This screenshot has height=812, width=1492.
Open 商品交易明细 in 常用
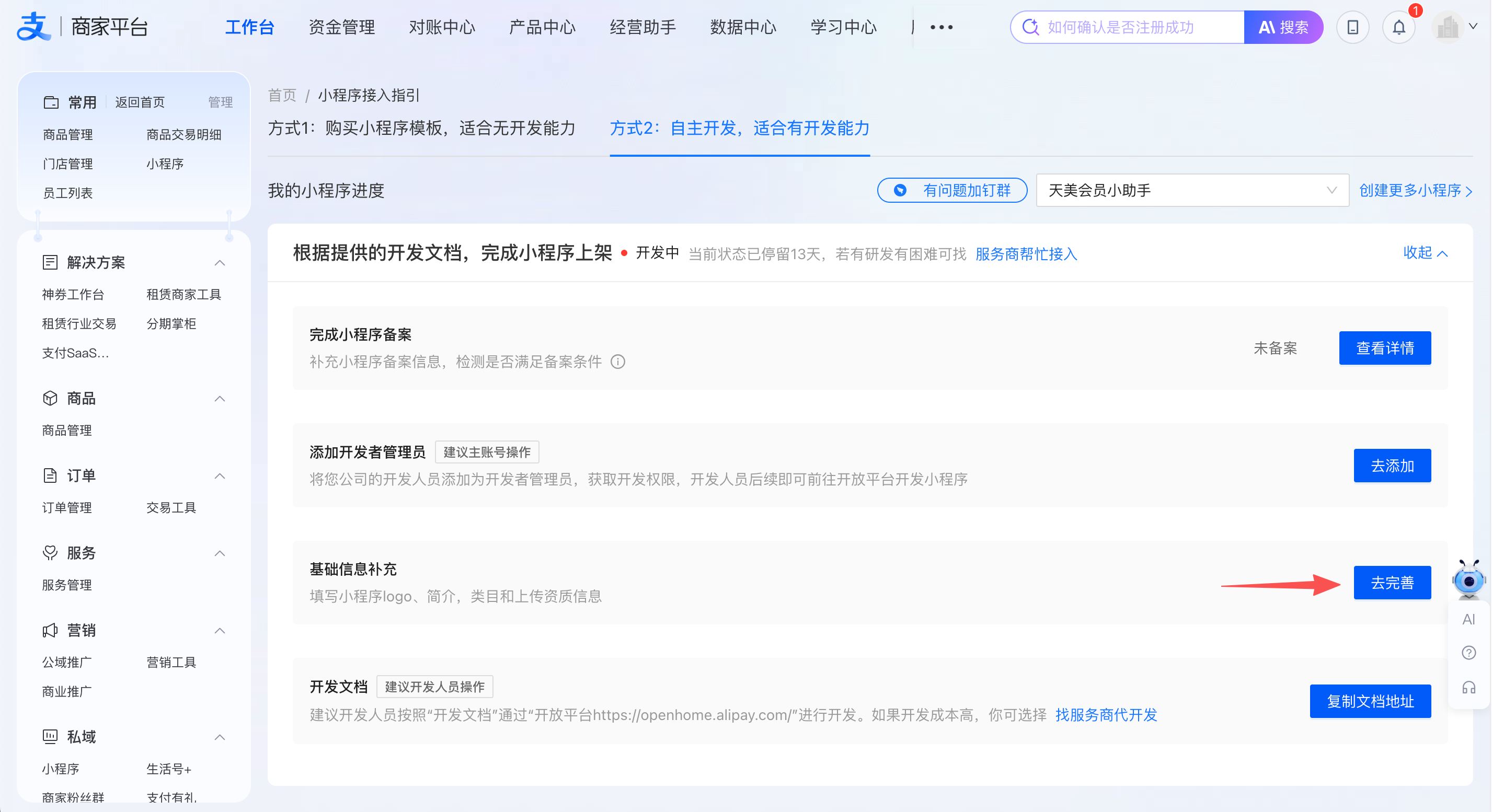tap(183, 135)
